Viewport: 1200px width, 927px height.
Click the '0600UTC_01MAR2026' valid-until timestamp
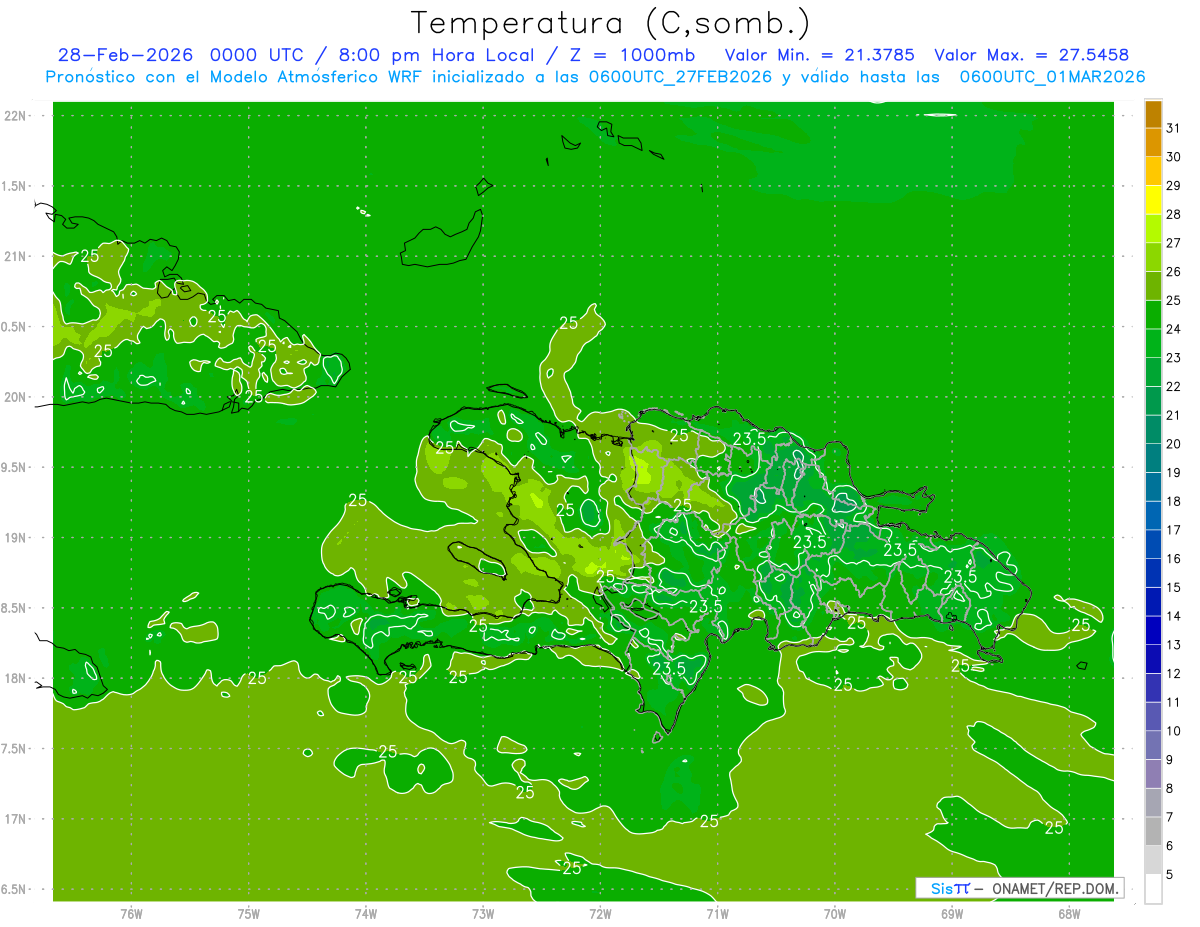point(1053,77)
